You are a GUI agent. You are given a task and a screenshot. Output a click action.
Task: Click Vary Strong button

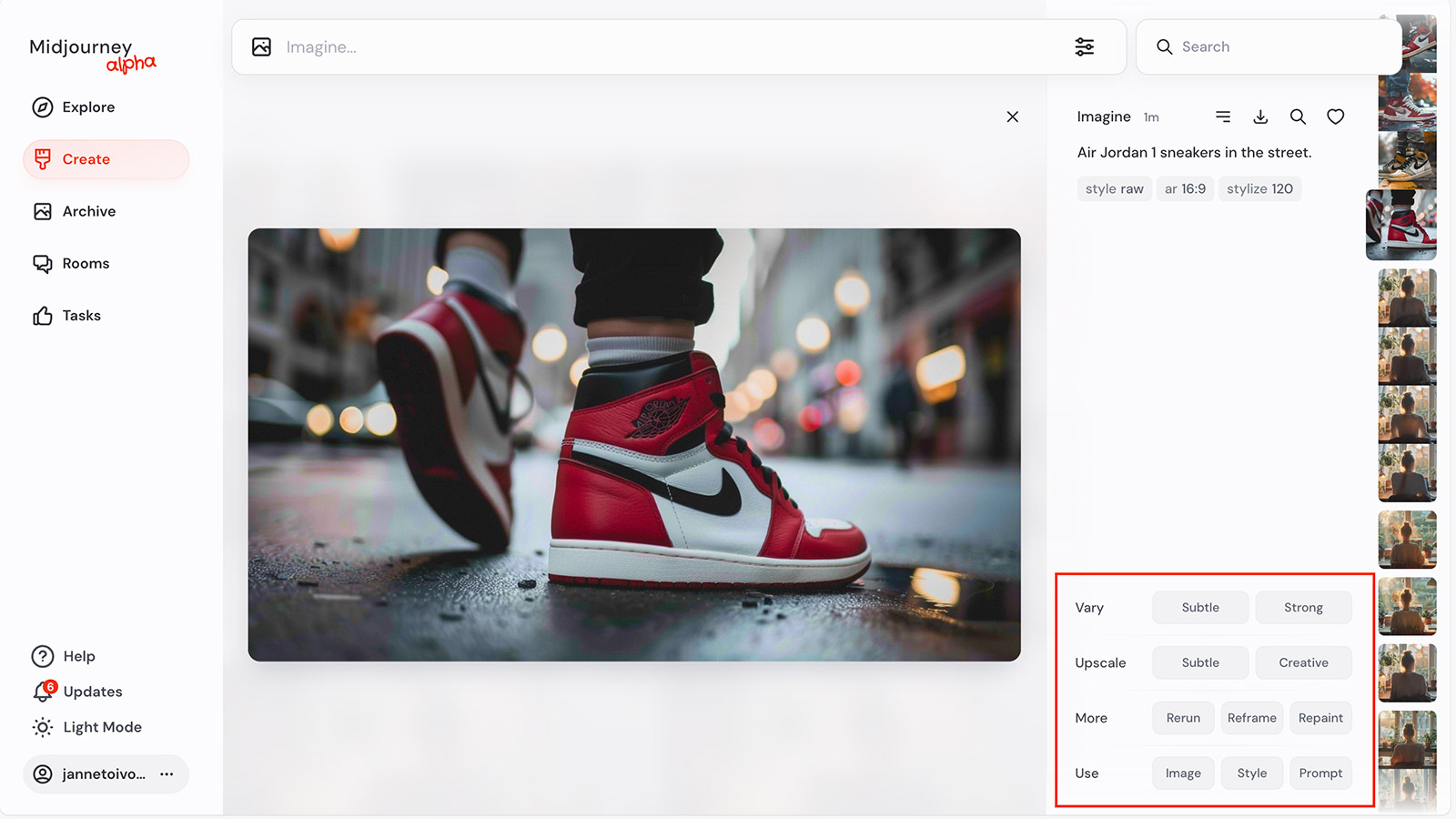(x=1303, y=608)
